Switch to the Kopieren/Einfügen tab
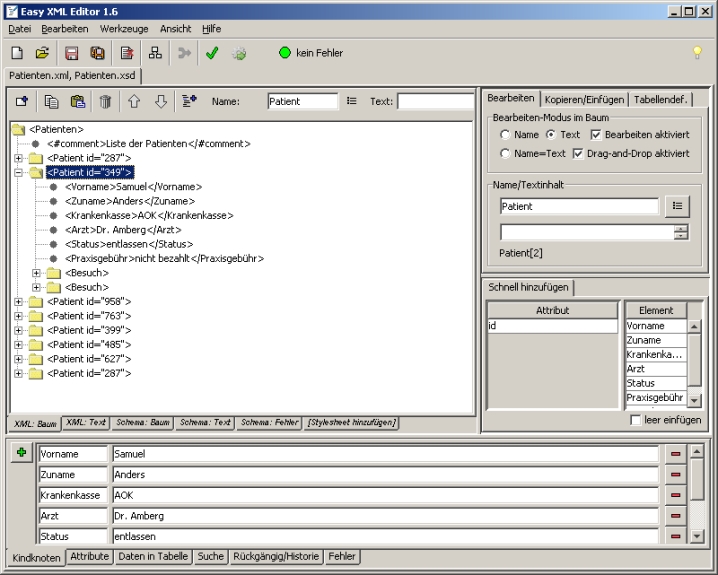 click(585, 99)
